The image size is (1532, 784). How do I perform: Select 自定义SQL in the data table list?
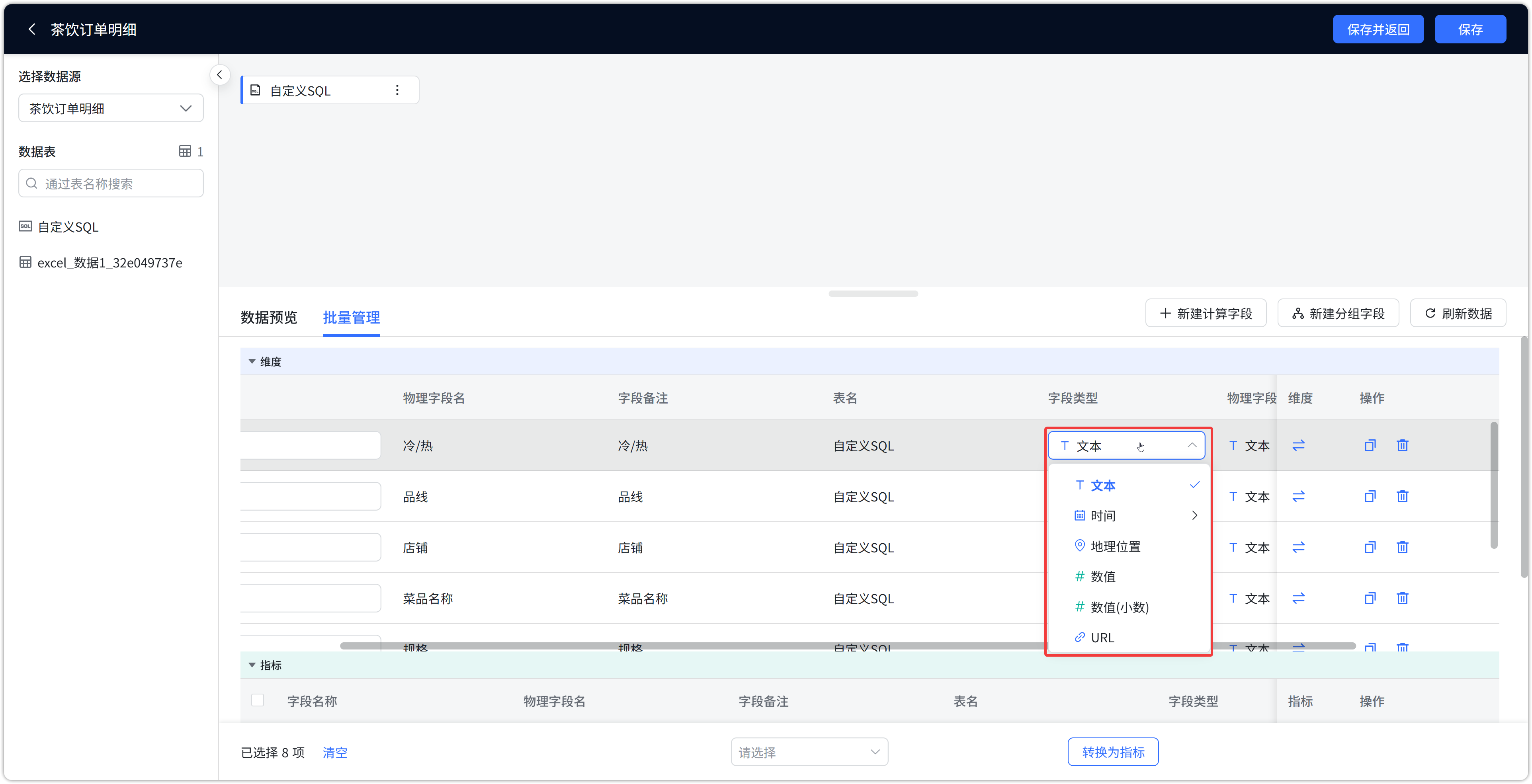tap(59, 226)
